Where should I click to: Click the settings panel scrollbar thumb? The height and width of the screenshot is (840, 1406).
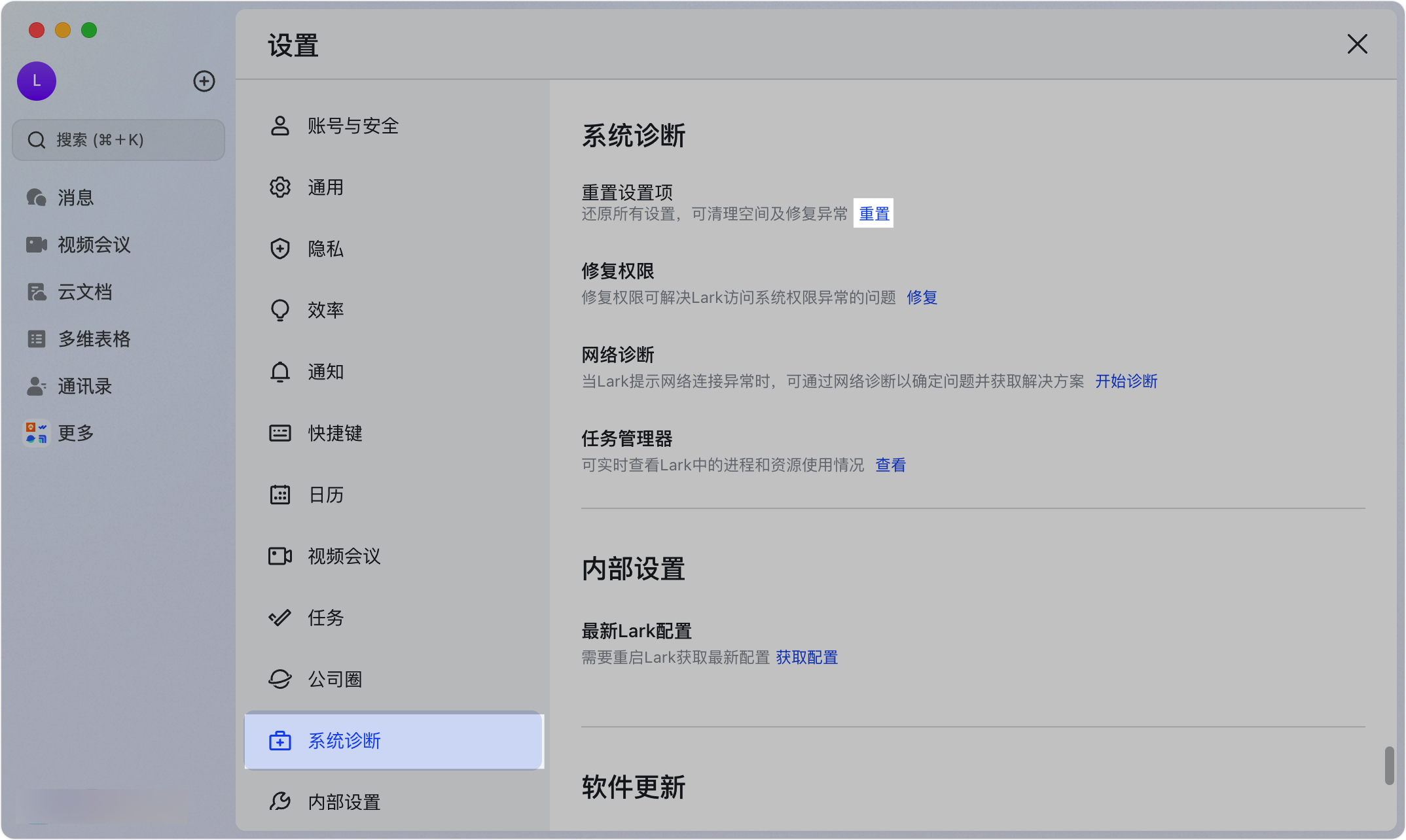1389,765
